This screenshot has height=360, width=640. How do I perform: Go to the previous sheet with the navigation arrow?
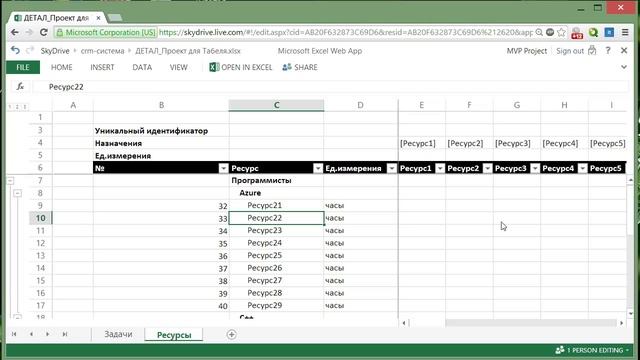pyautogui.click(x=31, y=334)
